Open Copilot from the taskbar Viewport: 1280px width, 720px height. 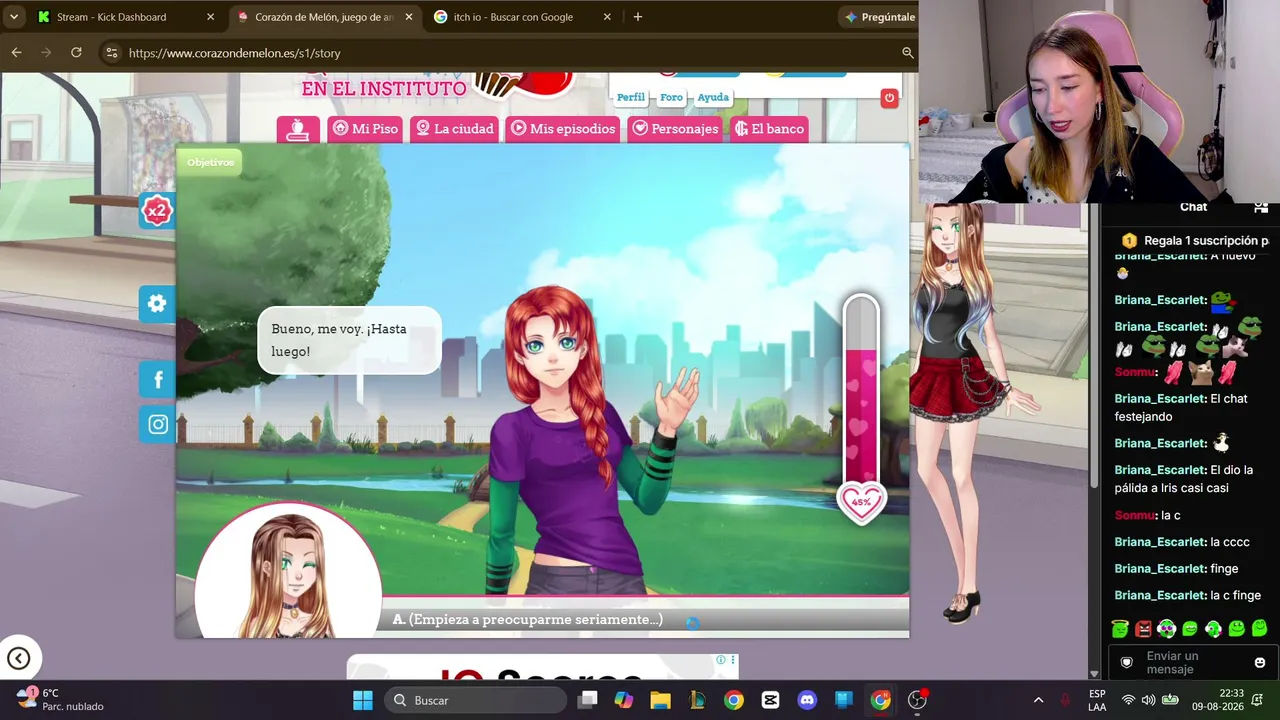coord(624,700)
